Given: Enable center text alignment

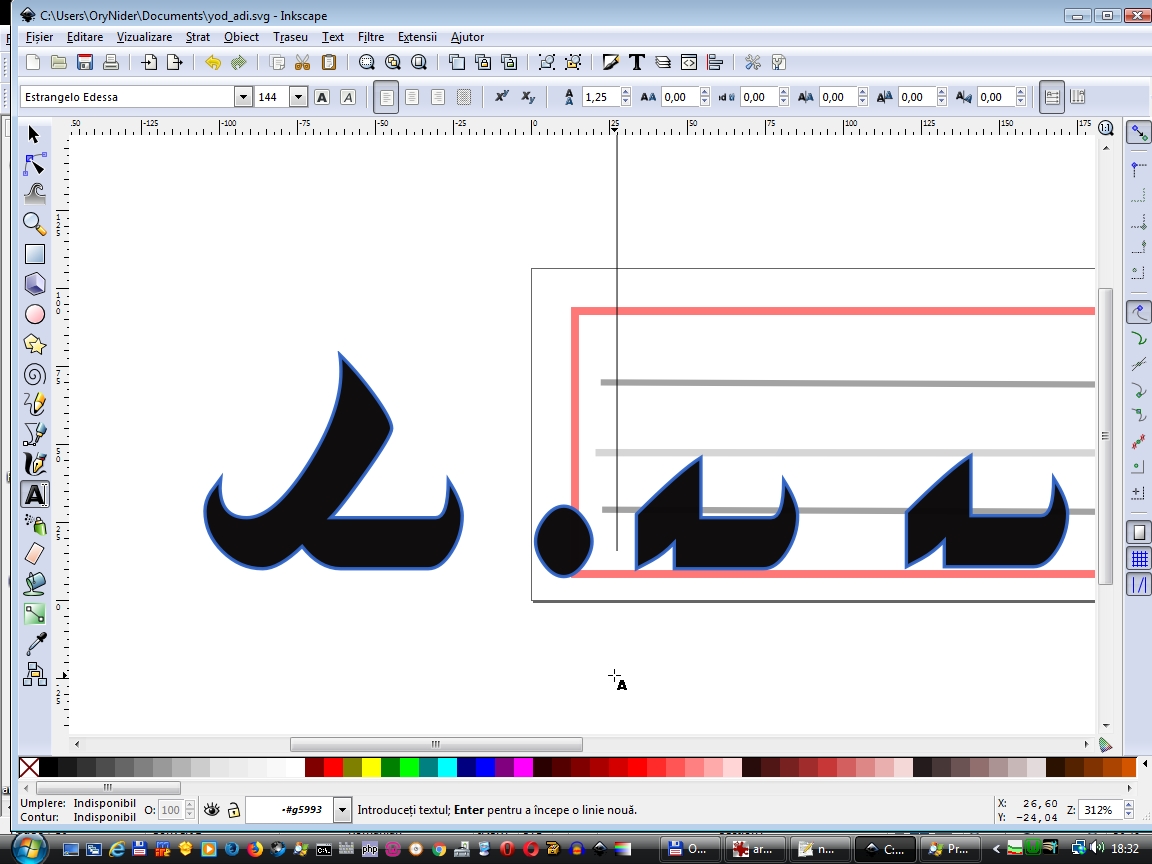Looking at the screenshot, I should tap(412, 97).
